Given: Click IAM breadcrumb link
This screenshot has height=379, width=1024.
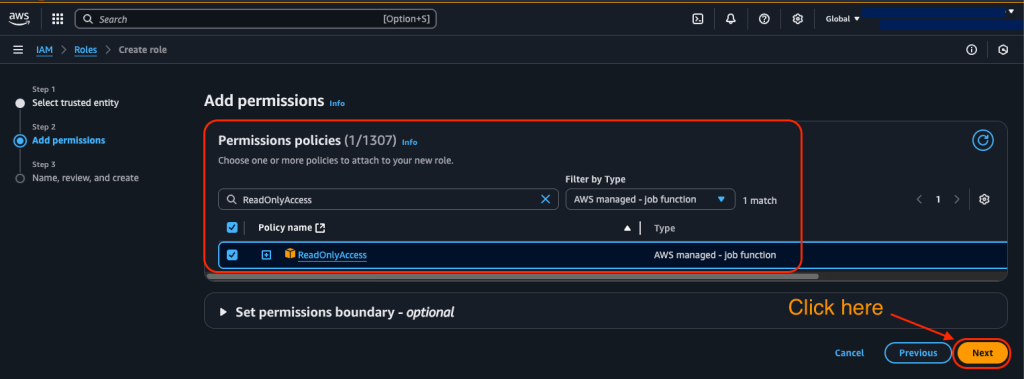Looking at the screenshot, I should tap(44, 50).
